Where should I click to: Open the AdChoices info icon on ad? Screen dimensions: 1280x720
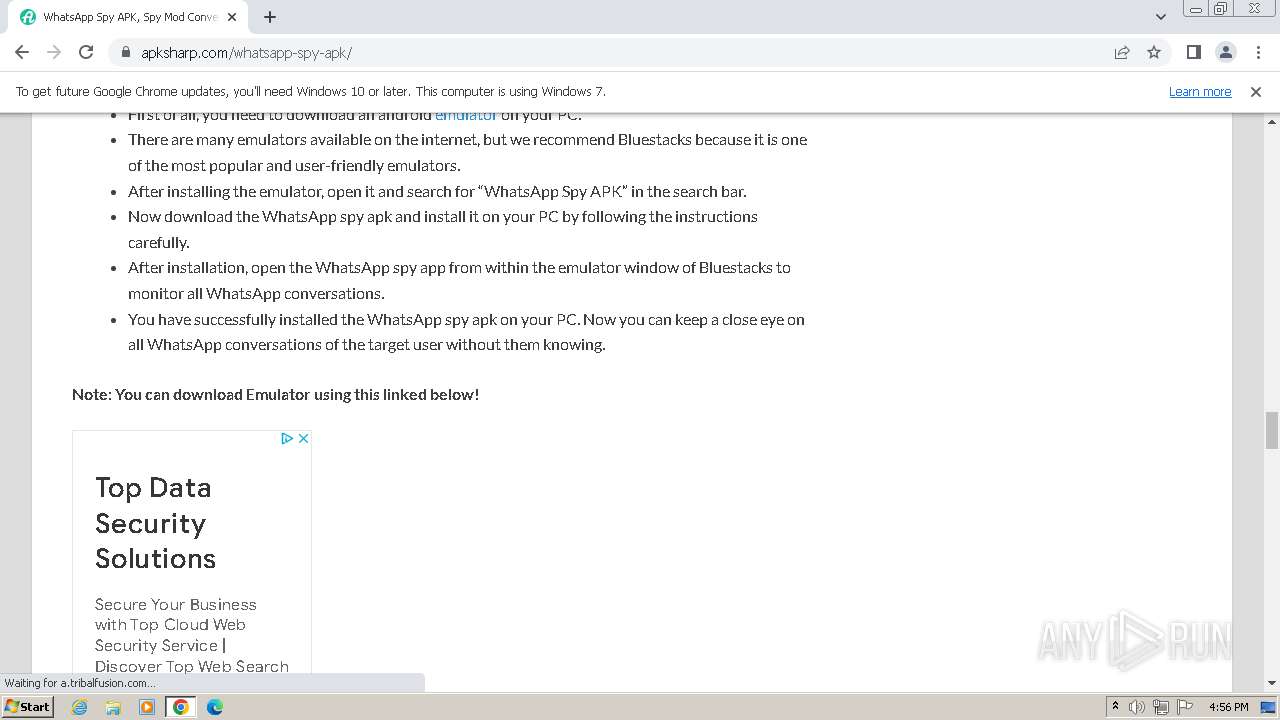coord(286,438)
